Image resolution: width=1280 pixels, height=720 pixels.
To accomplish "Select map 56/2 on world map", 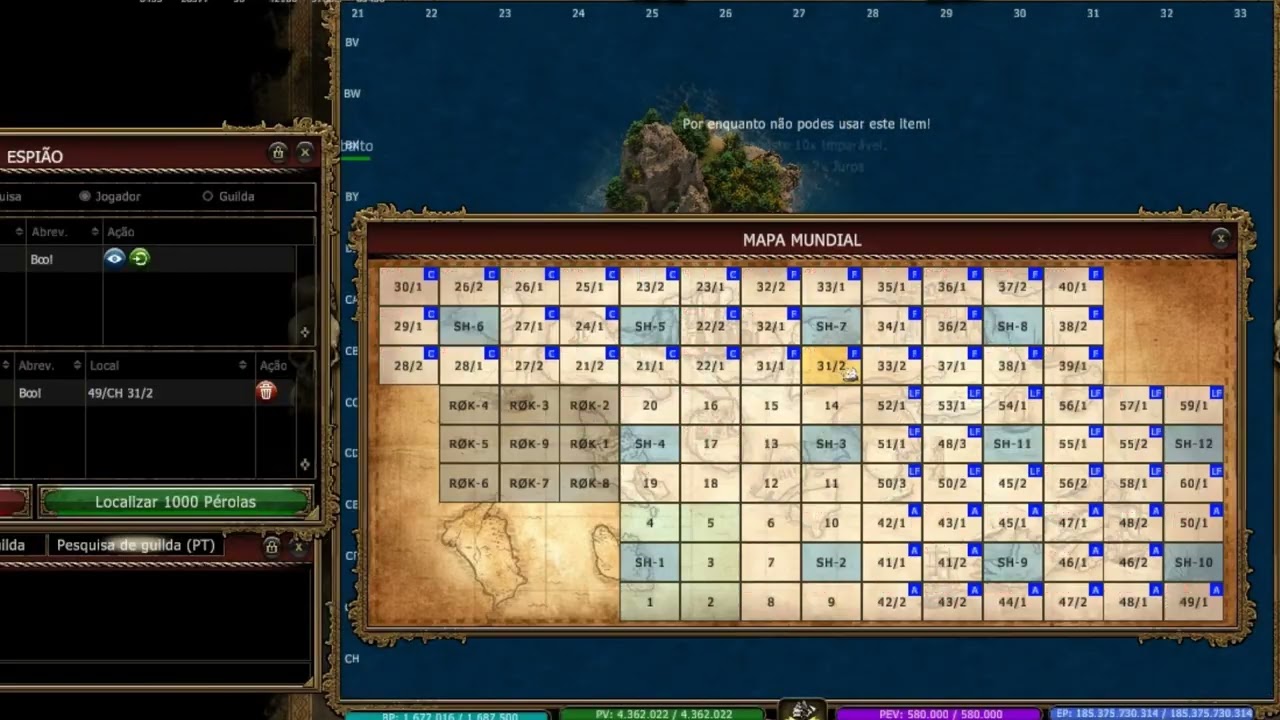I will click(x=1073, y=483).
